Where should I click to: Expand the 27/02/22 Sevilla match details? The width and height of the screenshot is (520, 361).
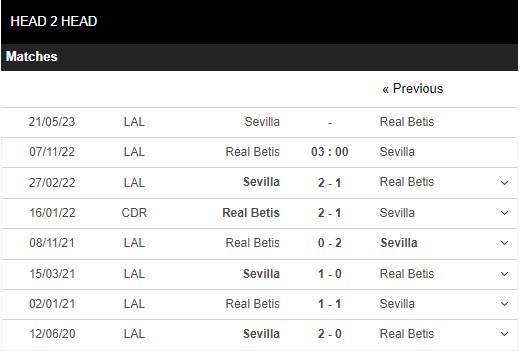click(x=504, y=183)
